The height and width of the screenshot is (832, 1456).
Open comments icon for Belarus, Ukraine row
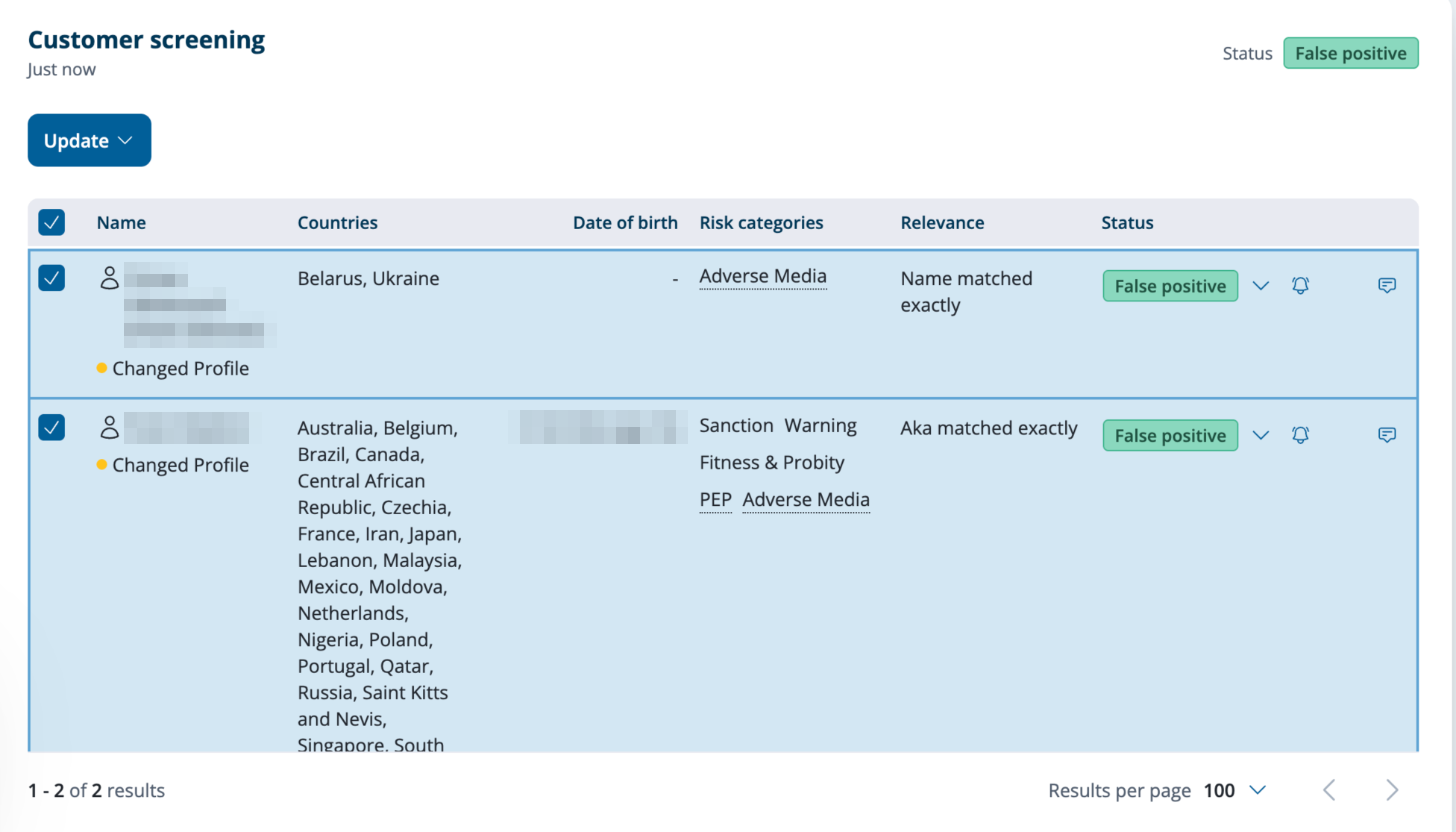[1387, 285]
